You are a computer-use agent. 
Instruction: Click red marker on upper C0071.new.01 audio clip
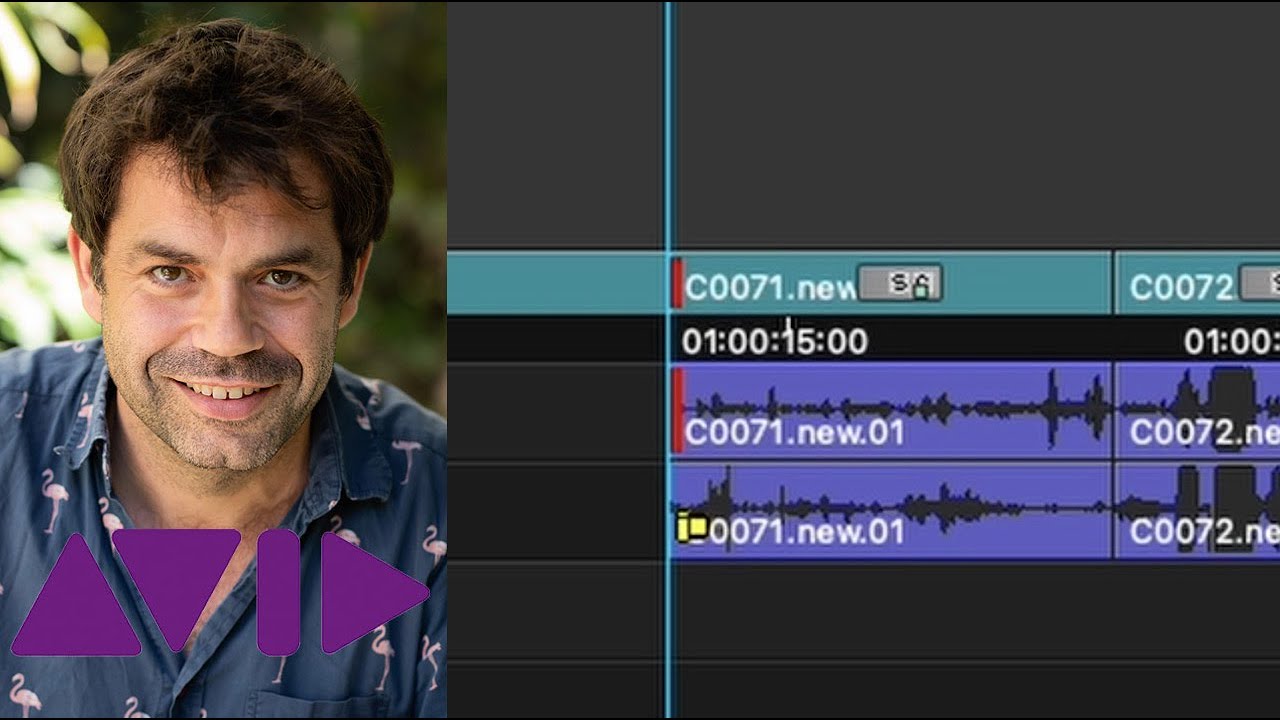(677, 411)
